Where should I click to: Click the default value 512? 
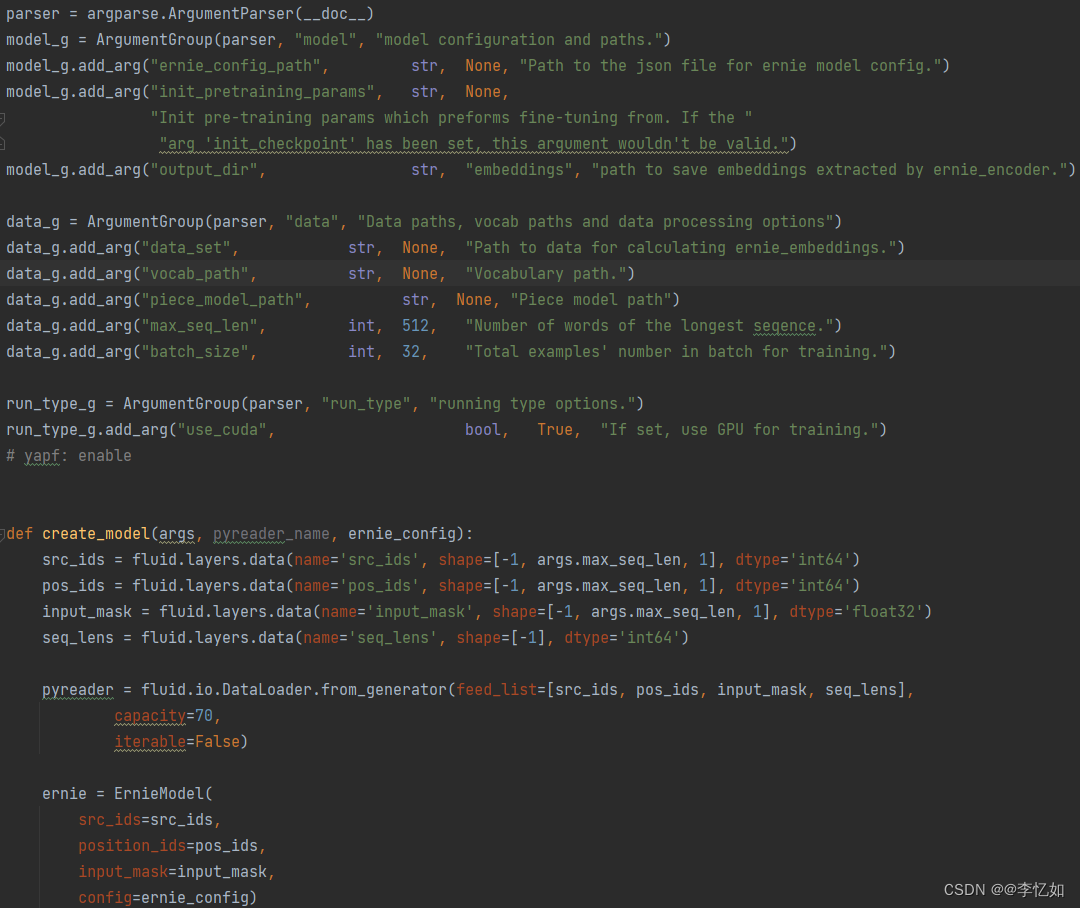coord(415,326)
